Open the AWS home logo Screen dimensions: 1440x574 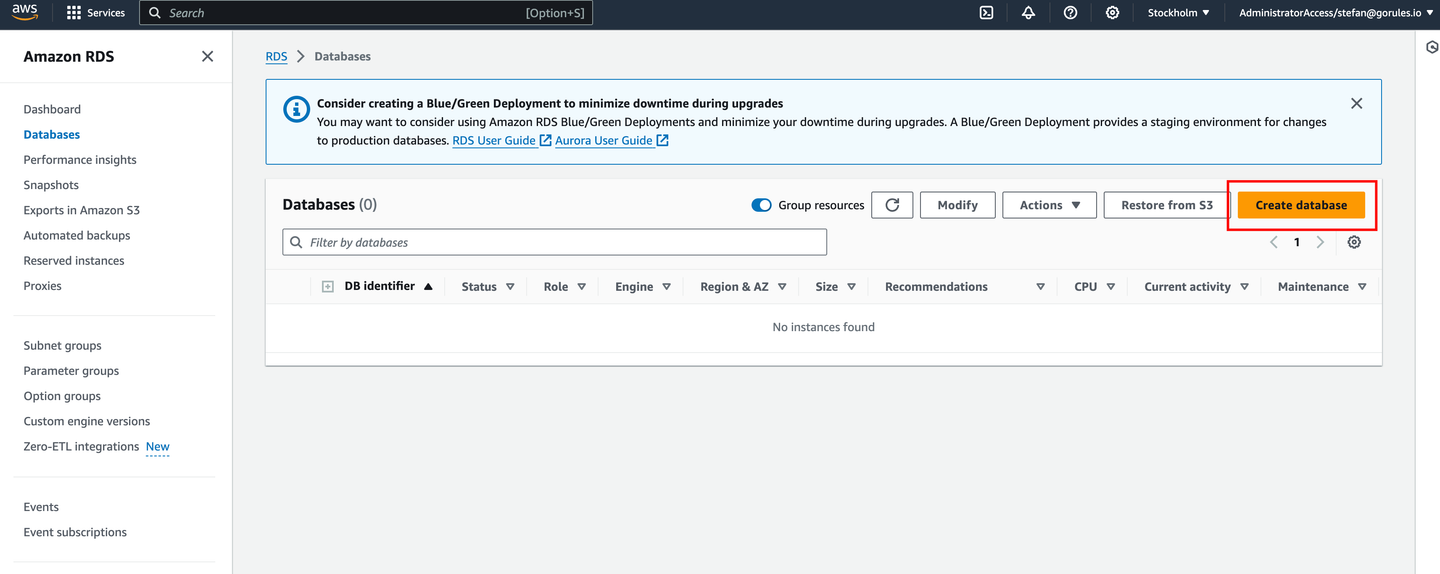point(25,12)
